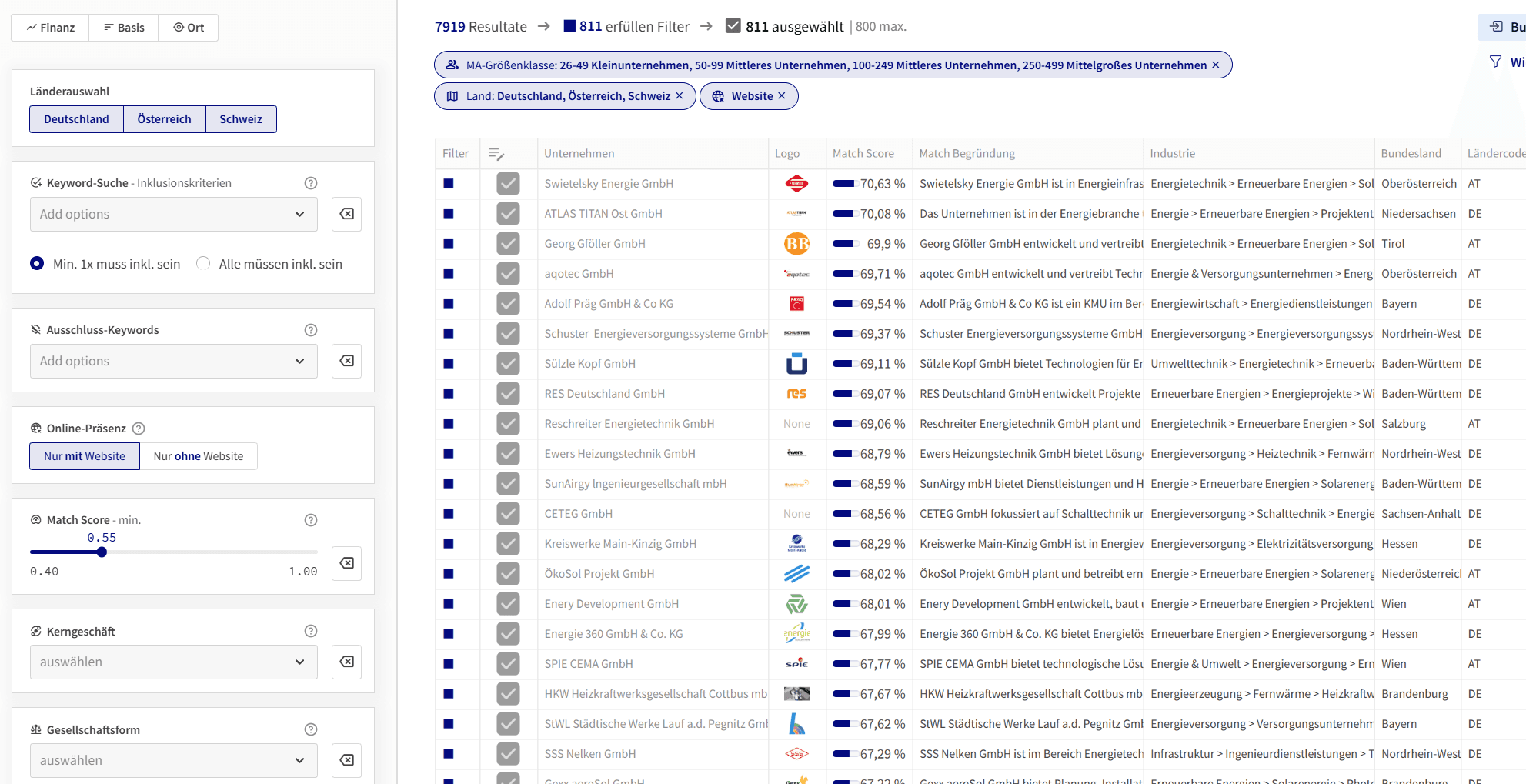1526x784 pixels.
Task: Click the filter icon in top right corner
Action: point(1495,62)
